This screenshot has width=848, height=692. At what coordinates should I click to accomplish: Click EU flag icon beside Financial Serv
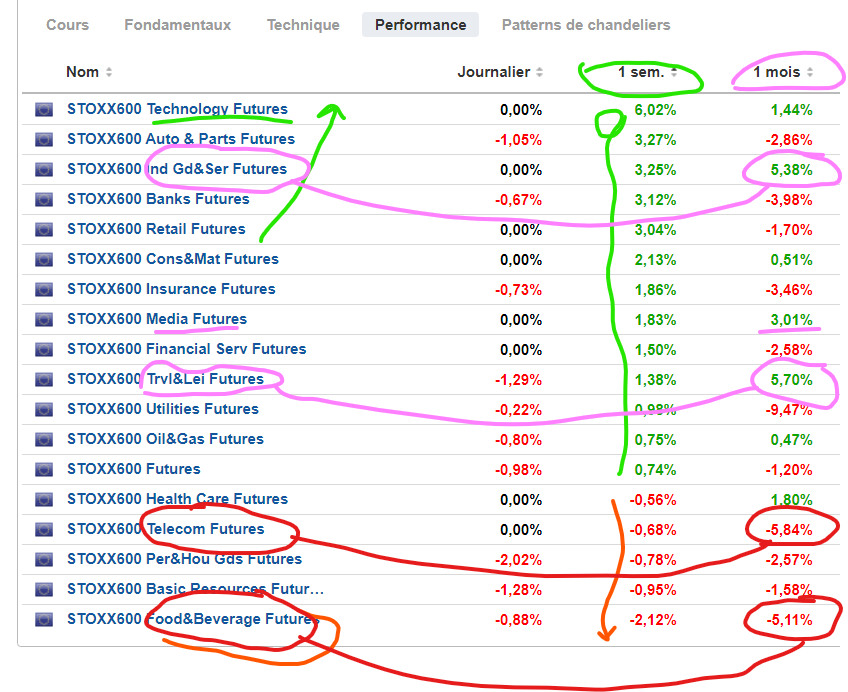pos(44,350)
